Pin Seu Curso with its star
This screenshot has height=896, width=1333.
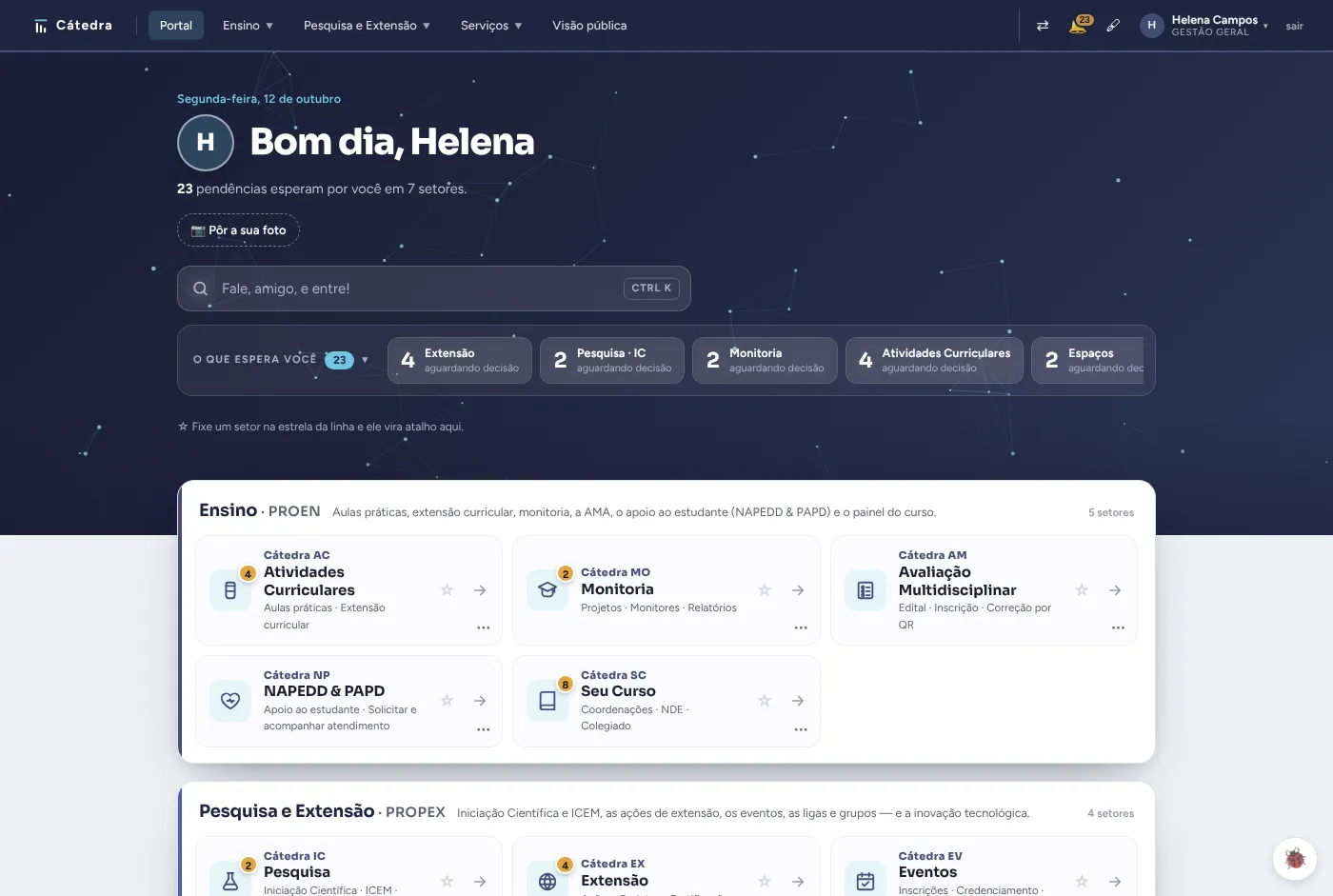coord(765,701)
